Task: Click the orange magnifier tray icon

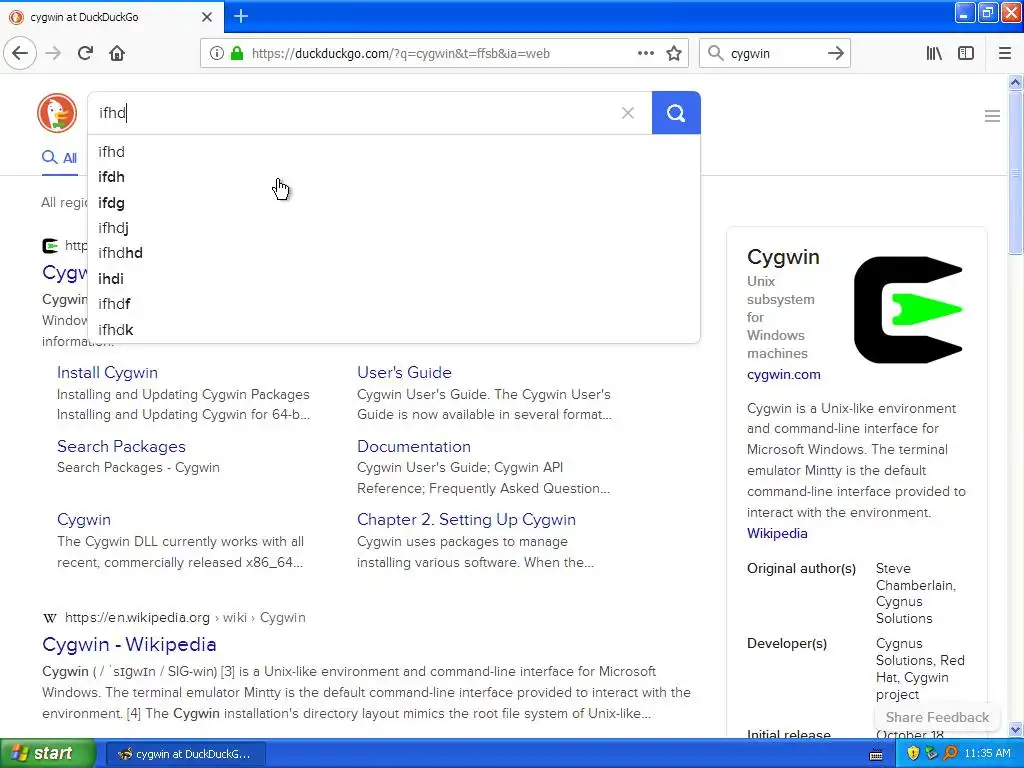Action: 950,753
